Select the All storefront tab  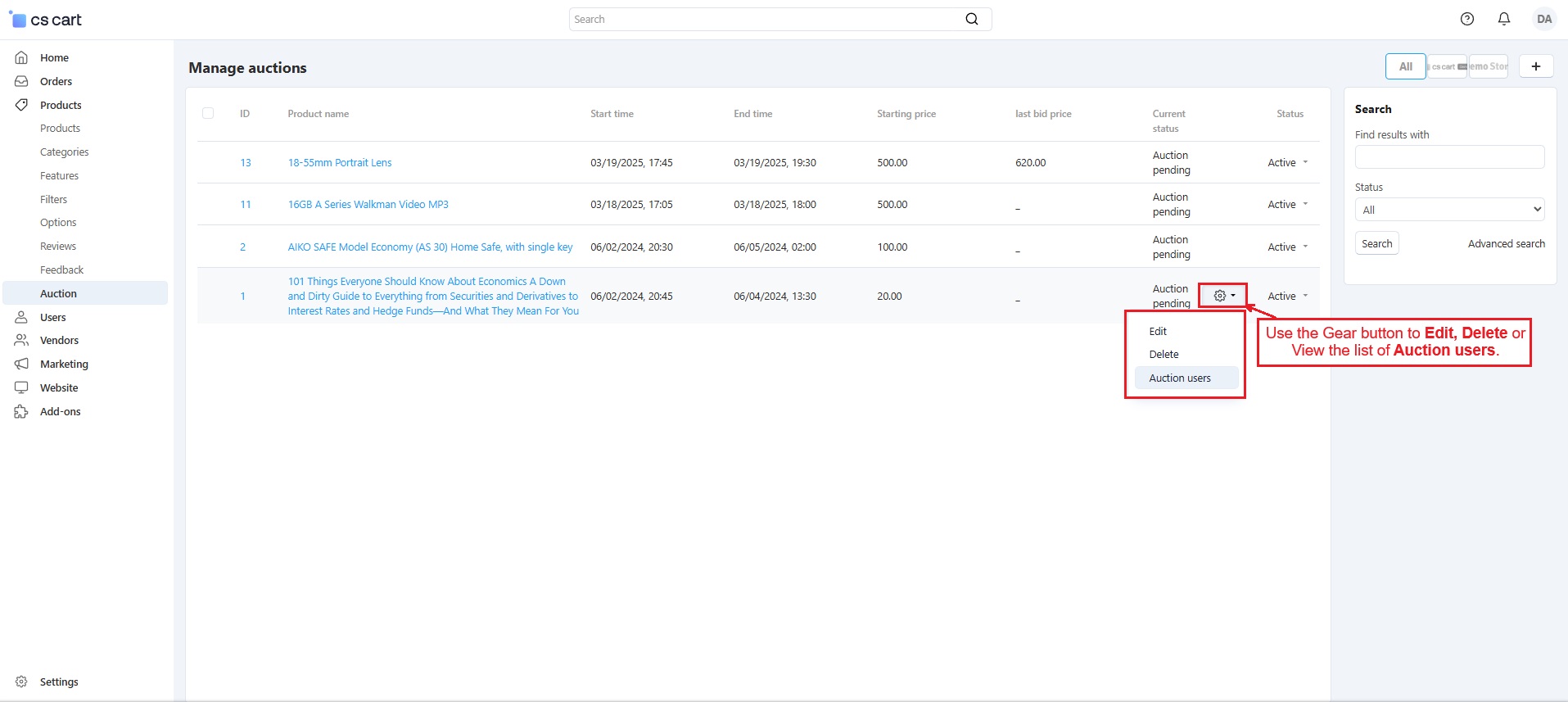click(x=1405, y=66)
